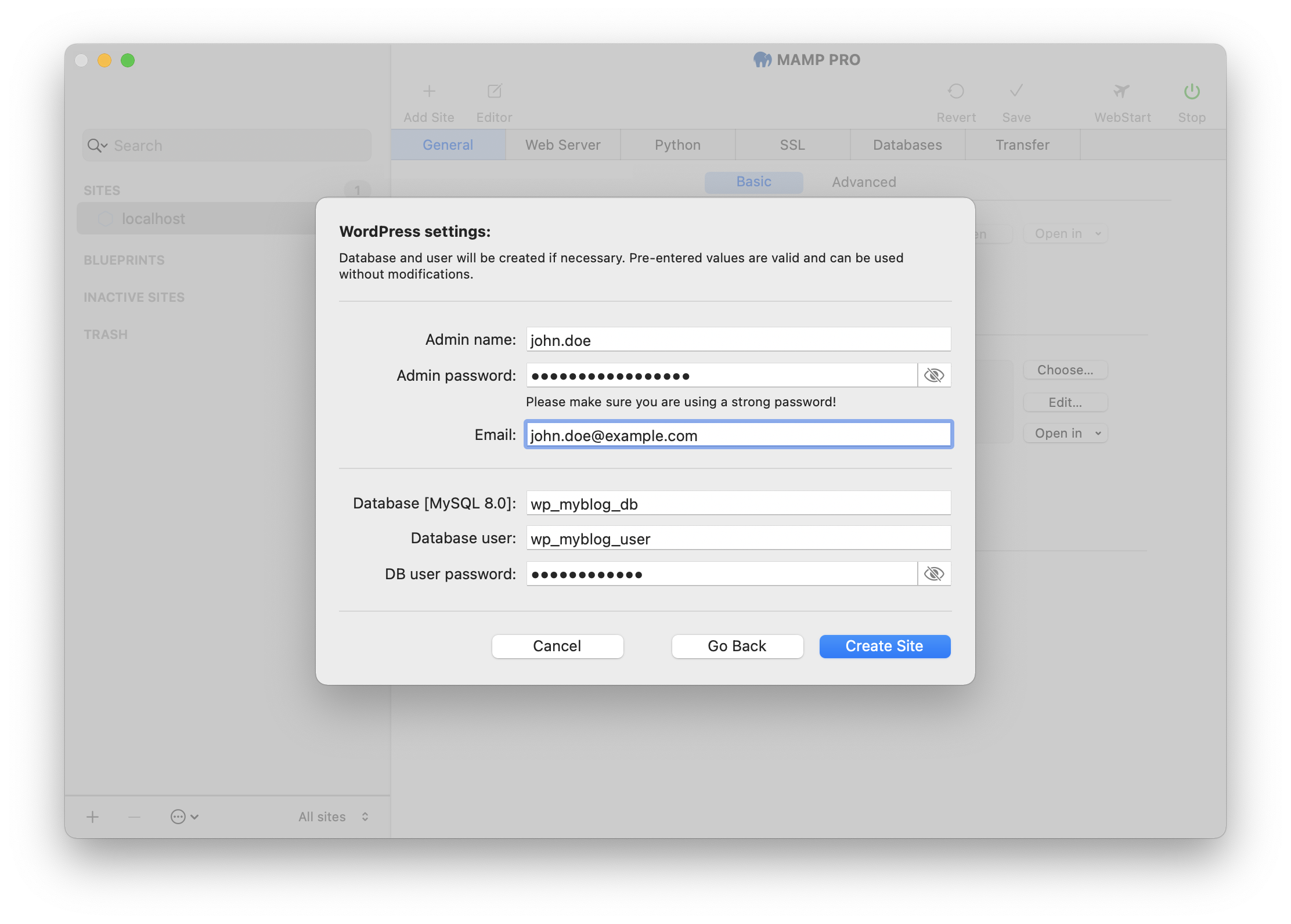Click the Create Site button
The image size is (1291, 924).
[x=885, y=645]
